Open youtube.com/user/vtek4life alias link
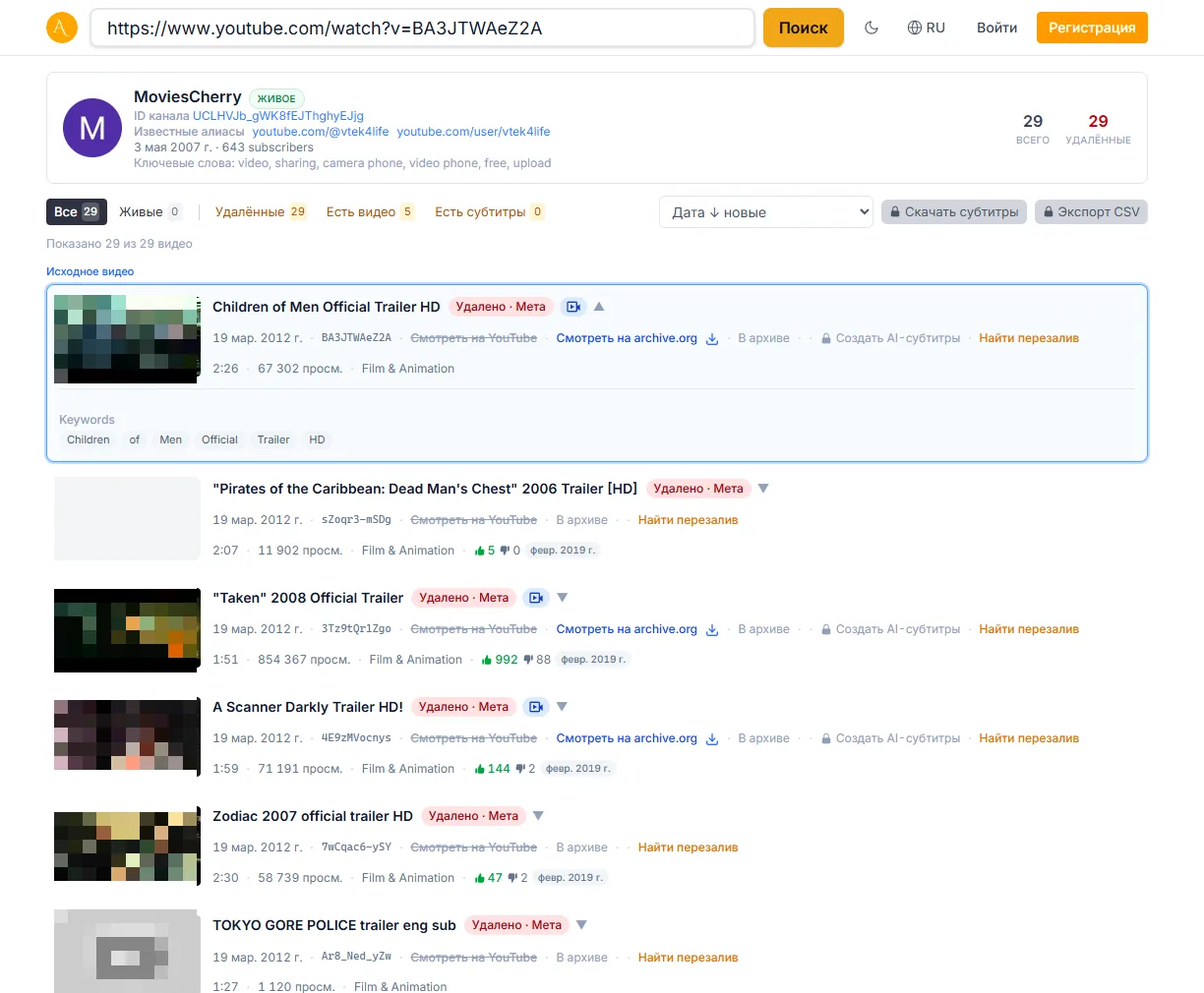 click(473, 132)
